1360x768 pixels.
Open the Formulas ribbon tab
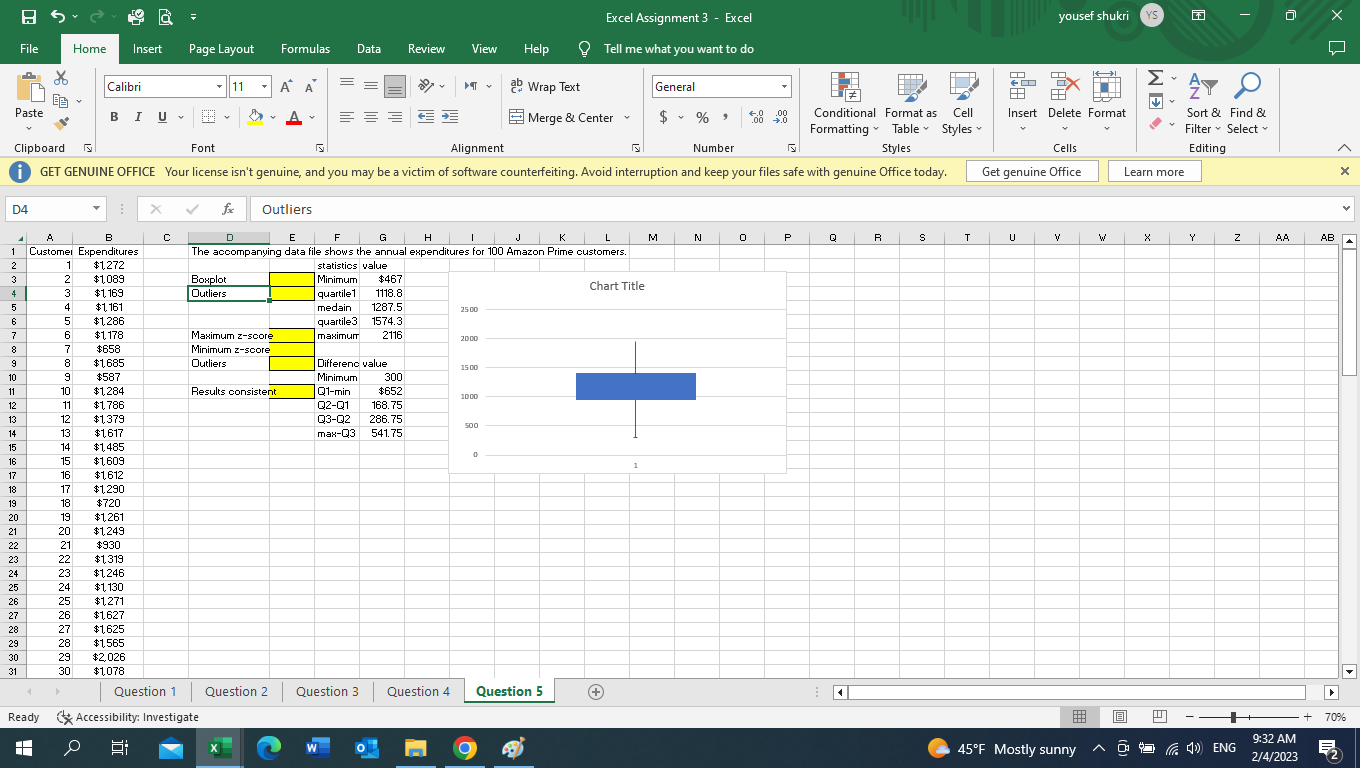[305, 49]
